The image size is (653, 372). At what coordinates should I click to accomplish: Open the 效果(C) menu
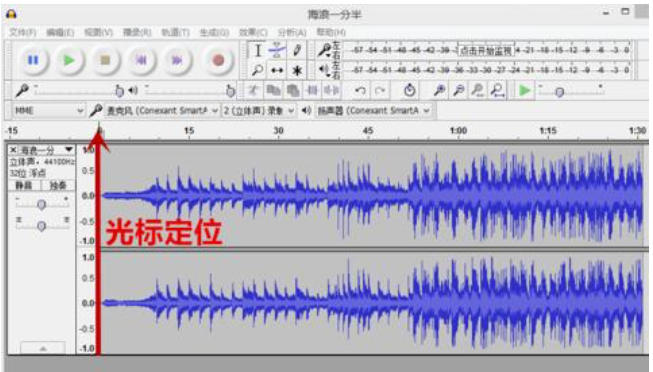click(x=253, y=32)
